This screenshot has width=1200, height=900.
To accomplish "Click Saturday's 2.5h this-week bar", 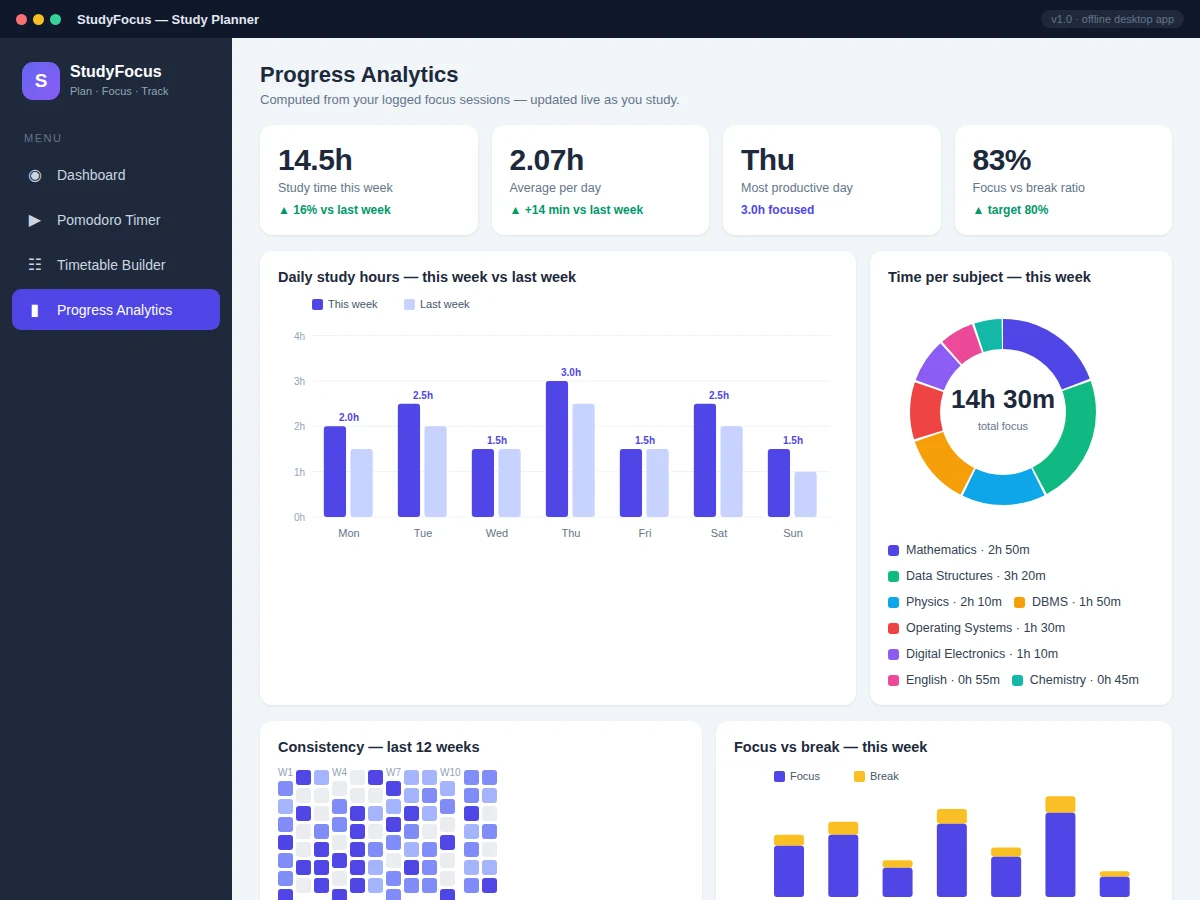I will point(705,460).
